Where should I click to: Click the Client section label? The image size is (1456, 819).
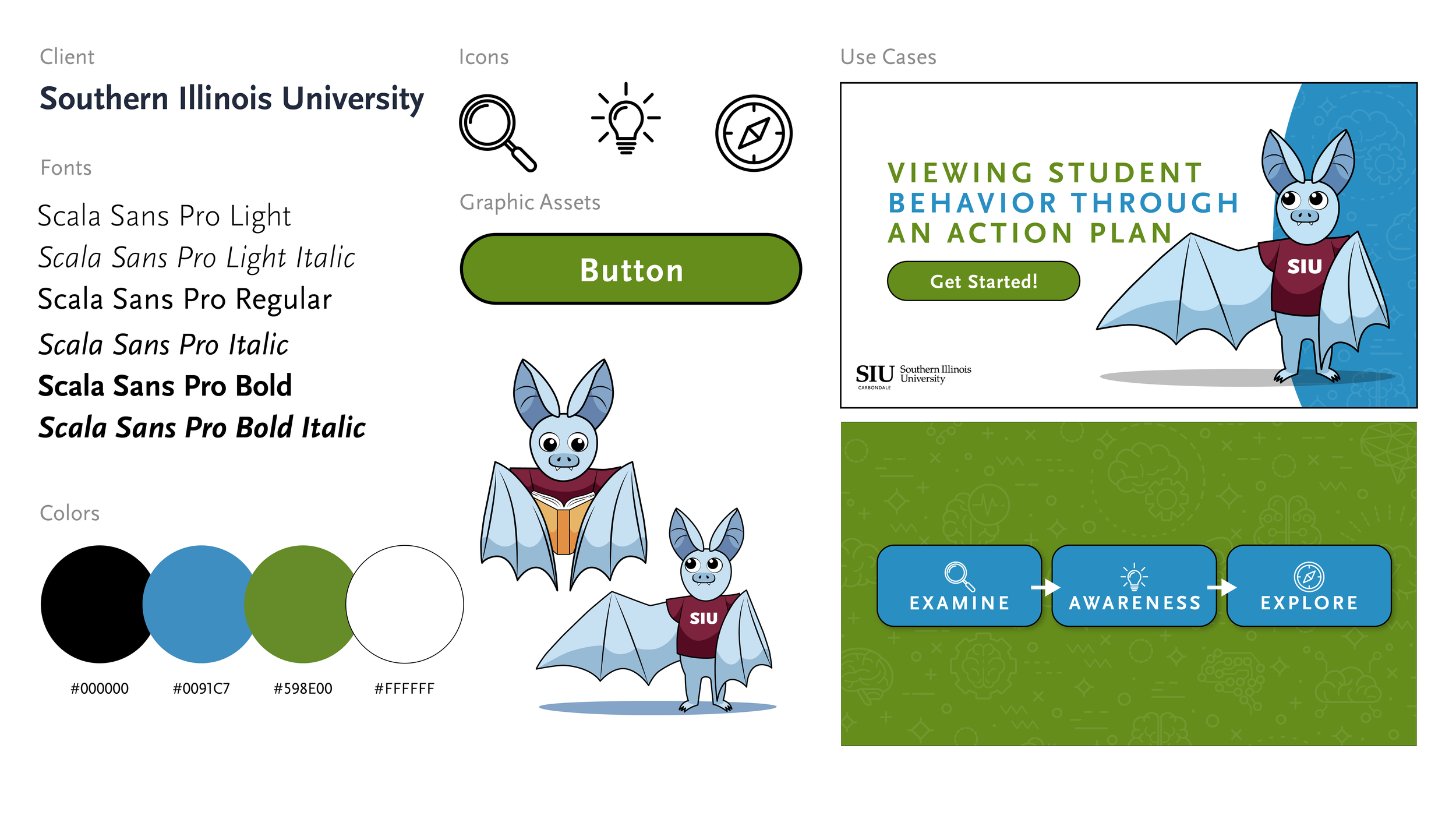click(x=67, y=57)
